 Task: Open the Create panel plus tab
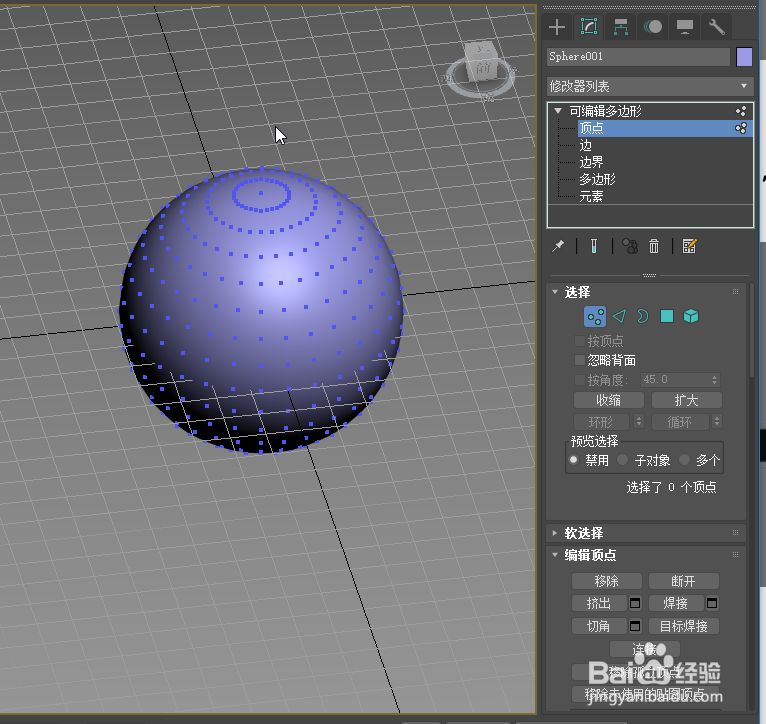557,27
